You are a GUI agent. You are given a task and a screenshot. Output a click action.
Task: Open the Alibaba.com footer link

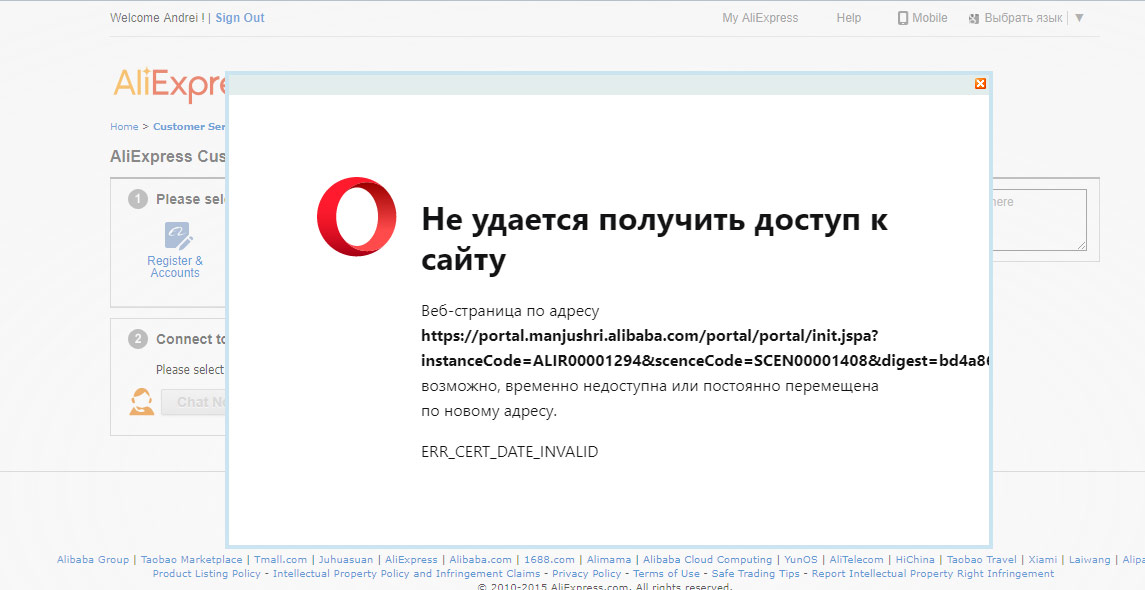[480, 559]
